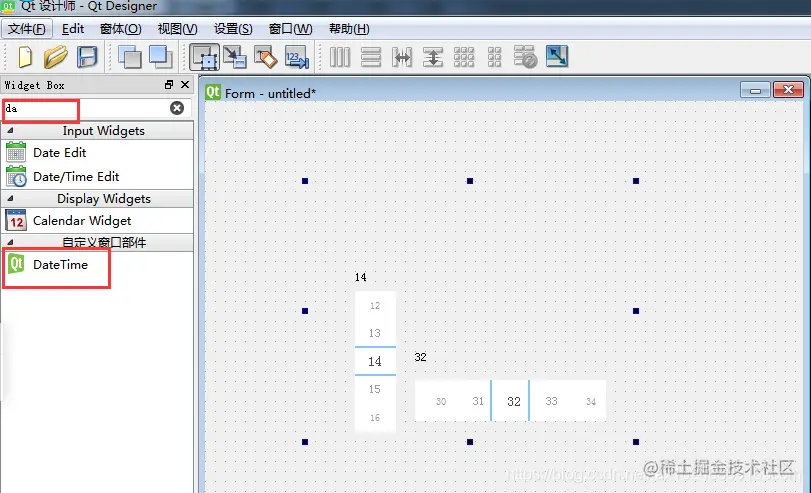Save the form with the floppy icon
The image size is (811, 493).
(x=87, y=57)
